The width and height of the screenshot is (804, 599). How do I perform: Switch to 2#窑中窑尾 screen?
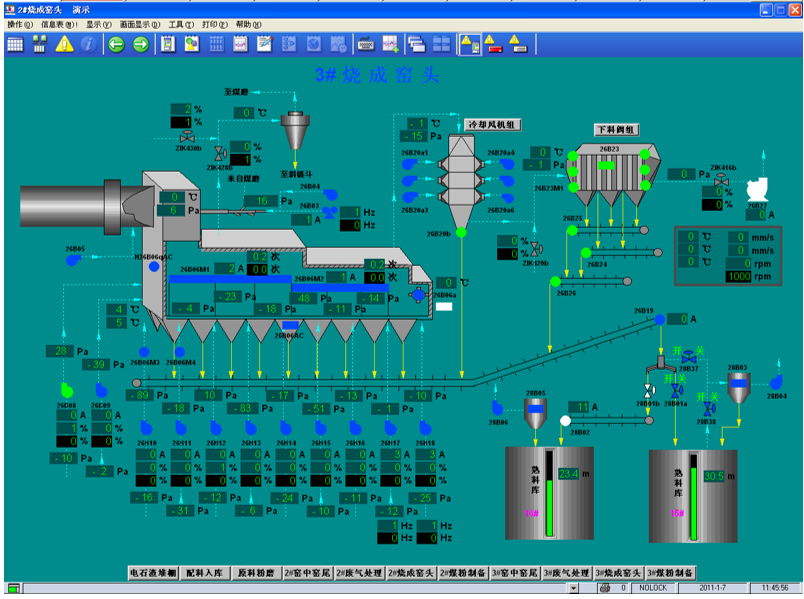click(308, 573)
